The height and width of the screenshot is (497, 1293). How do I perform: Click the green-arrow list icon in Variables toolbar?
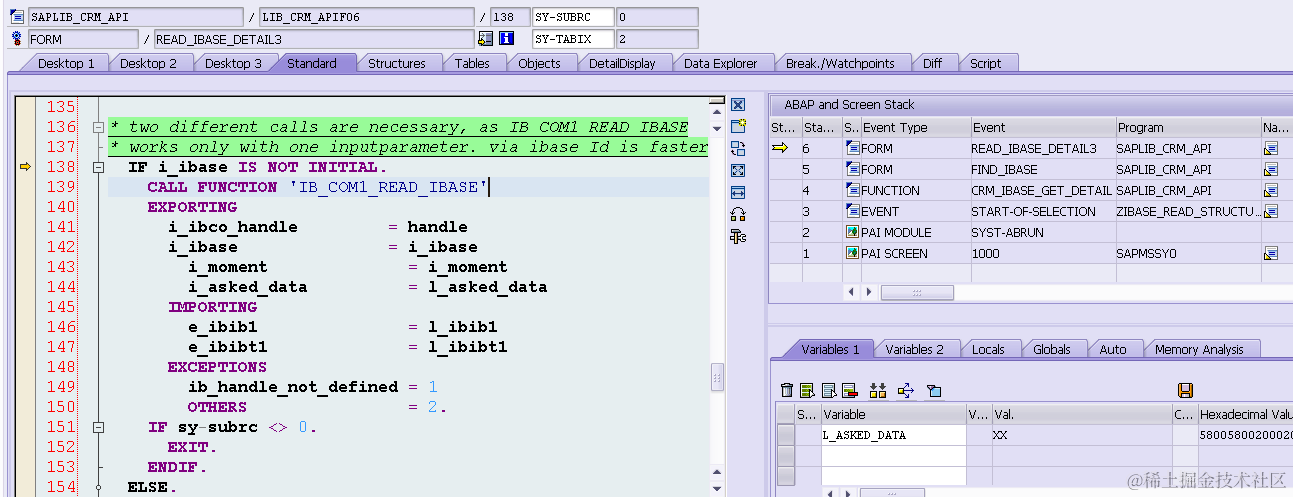(808, 390)
